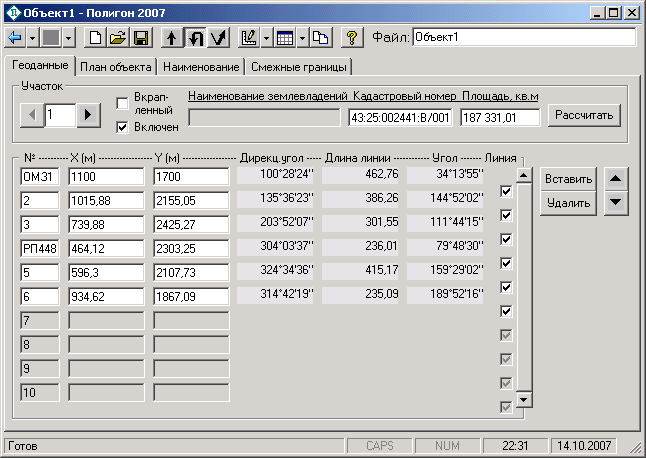Save the object with floppy disk icon
Viewport: 646px width, 458px height.
click(x=141, y=38)
